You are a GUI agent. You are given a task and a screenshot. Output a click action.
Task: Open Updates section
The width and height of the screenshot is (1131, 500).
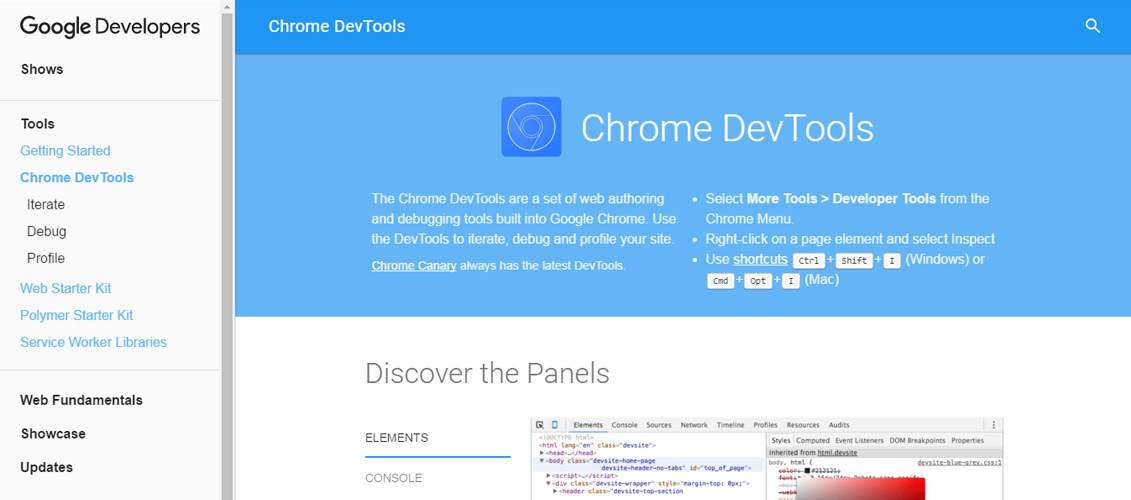46,468
